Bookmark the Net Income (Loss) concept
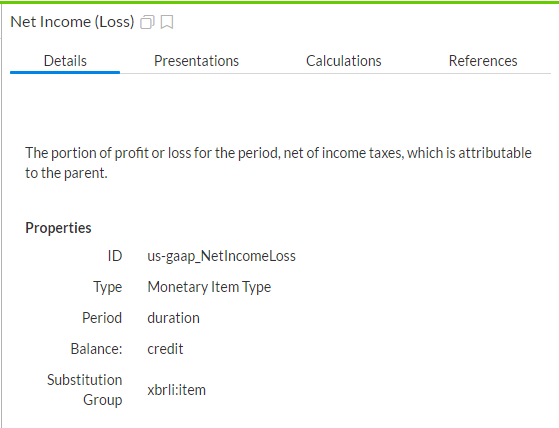The width and height of the screenshot is (559, 428). 167,22
